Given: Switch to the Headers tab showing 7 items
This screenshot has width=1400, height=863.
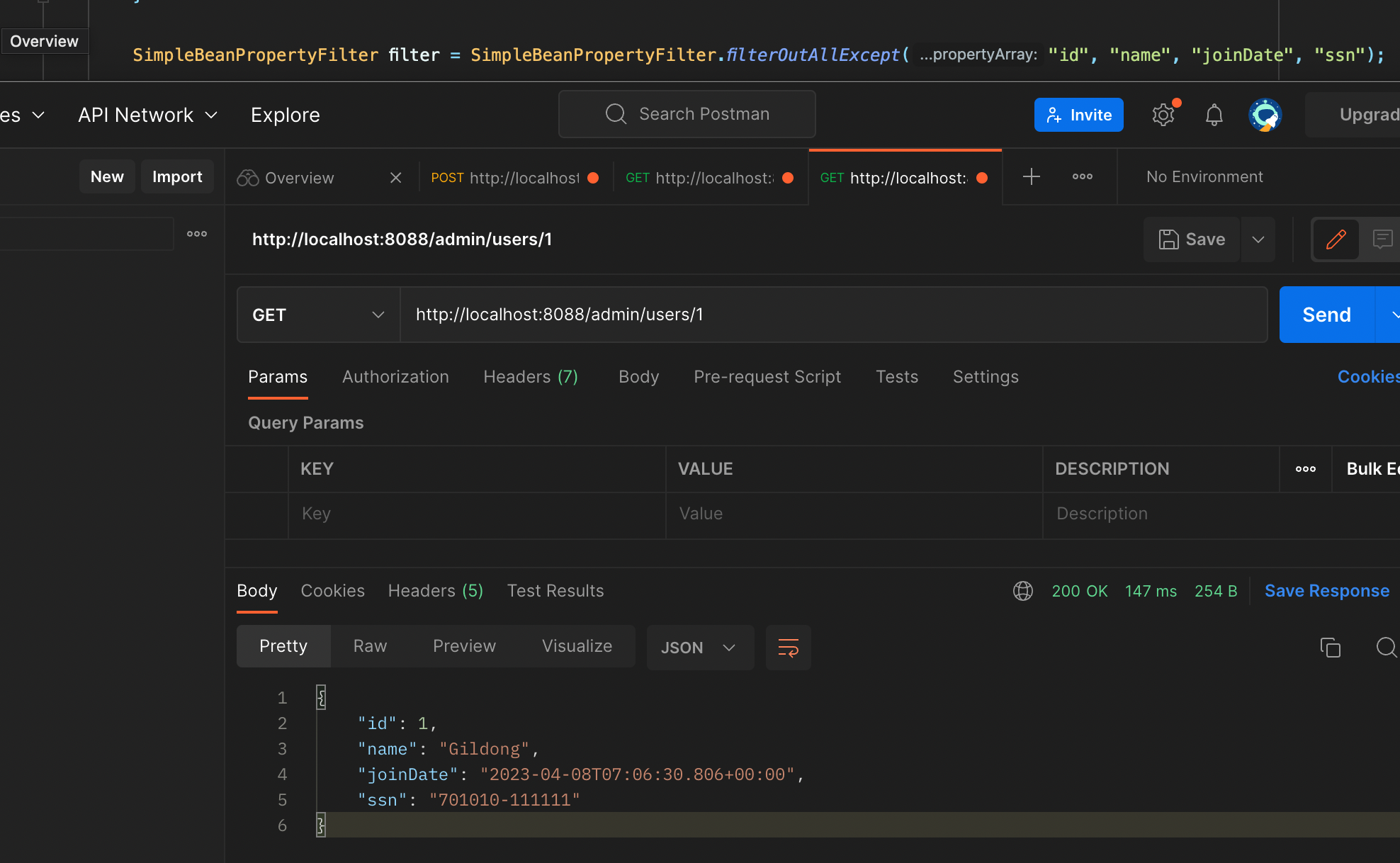Looking at the screenshot, I should (531, 376).
